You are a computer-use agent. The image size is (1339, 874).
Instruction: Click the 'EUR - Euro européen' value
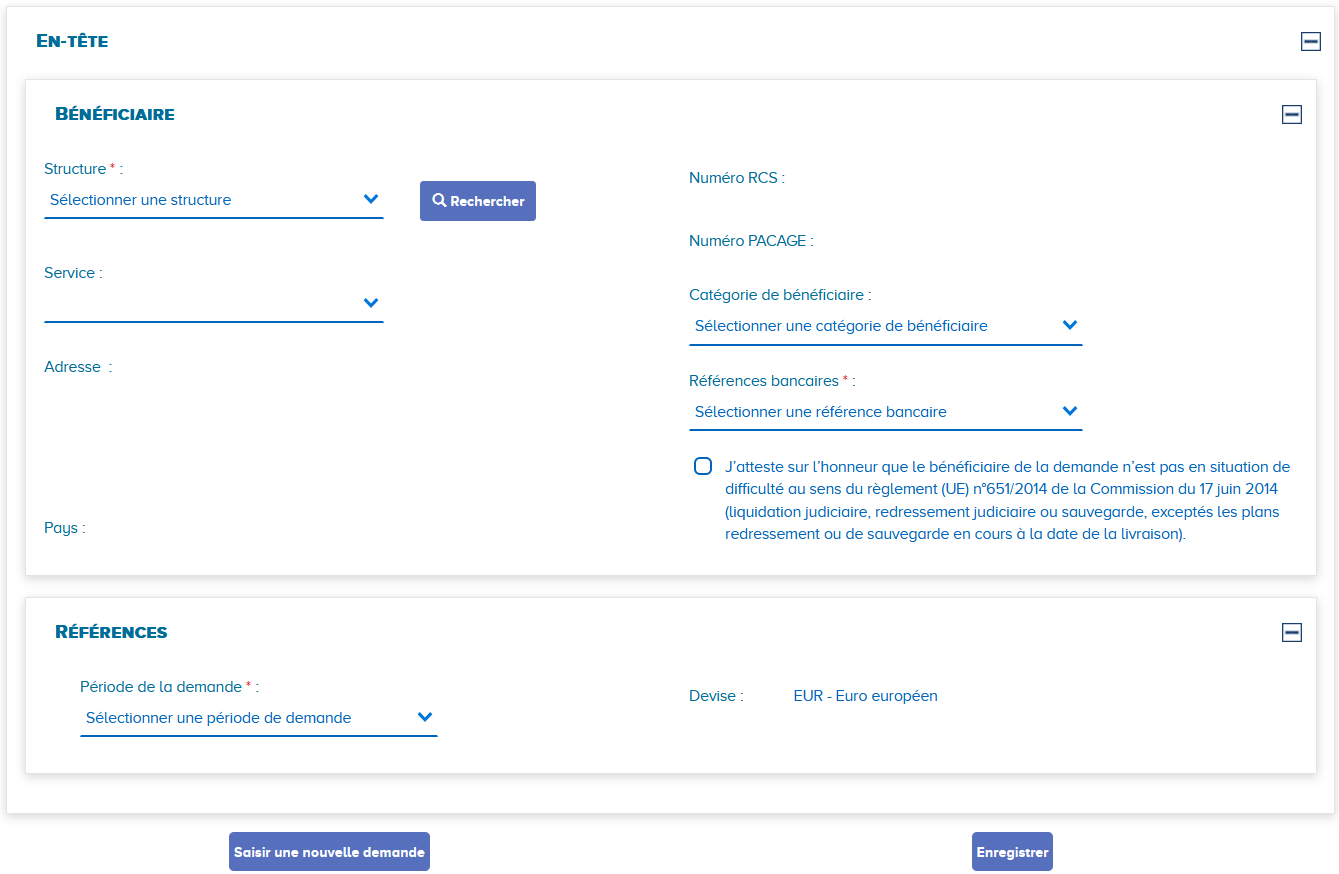tap(866, 696)
